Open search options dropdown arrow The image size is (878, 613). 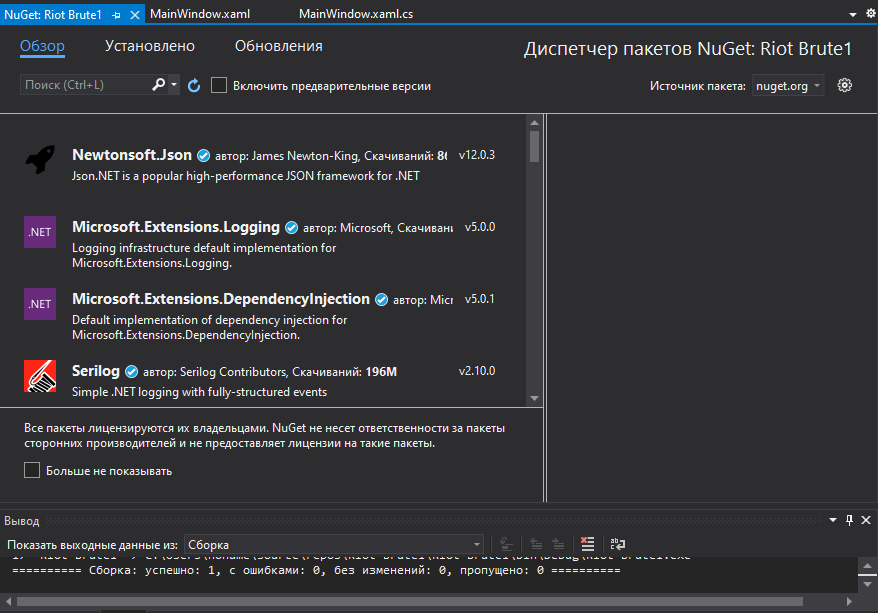tap(174, 85)
